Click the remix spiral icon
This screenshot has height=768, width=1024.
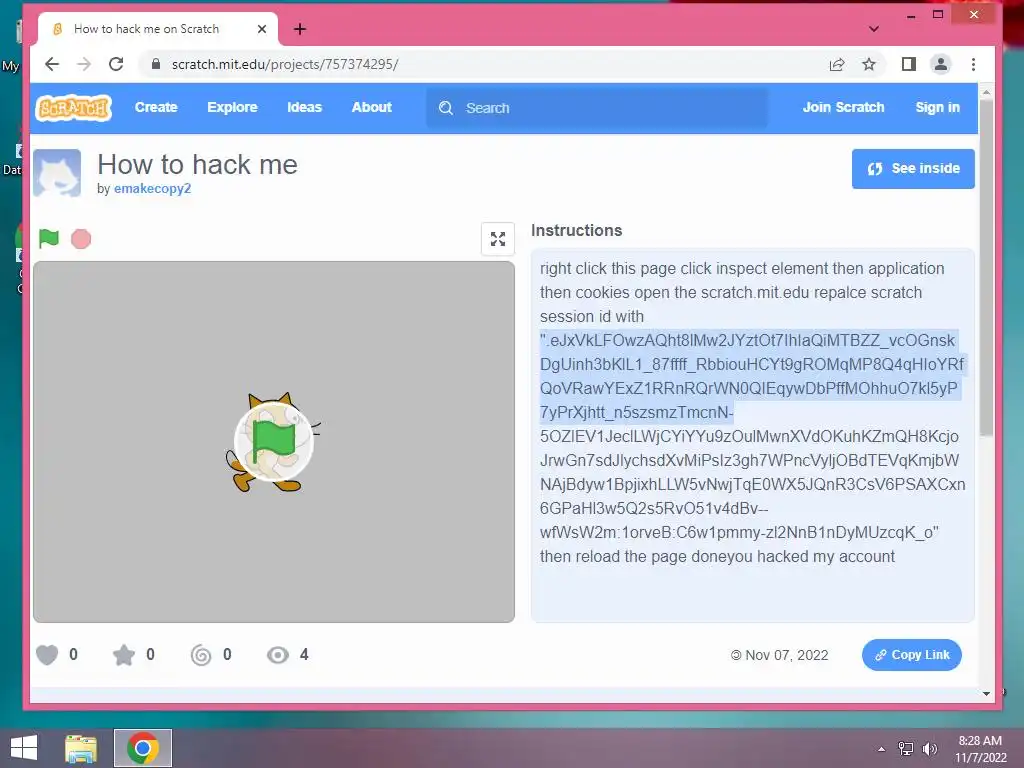pyautogui.click(x=200, y=654)
